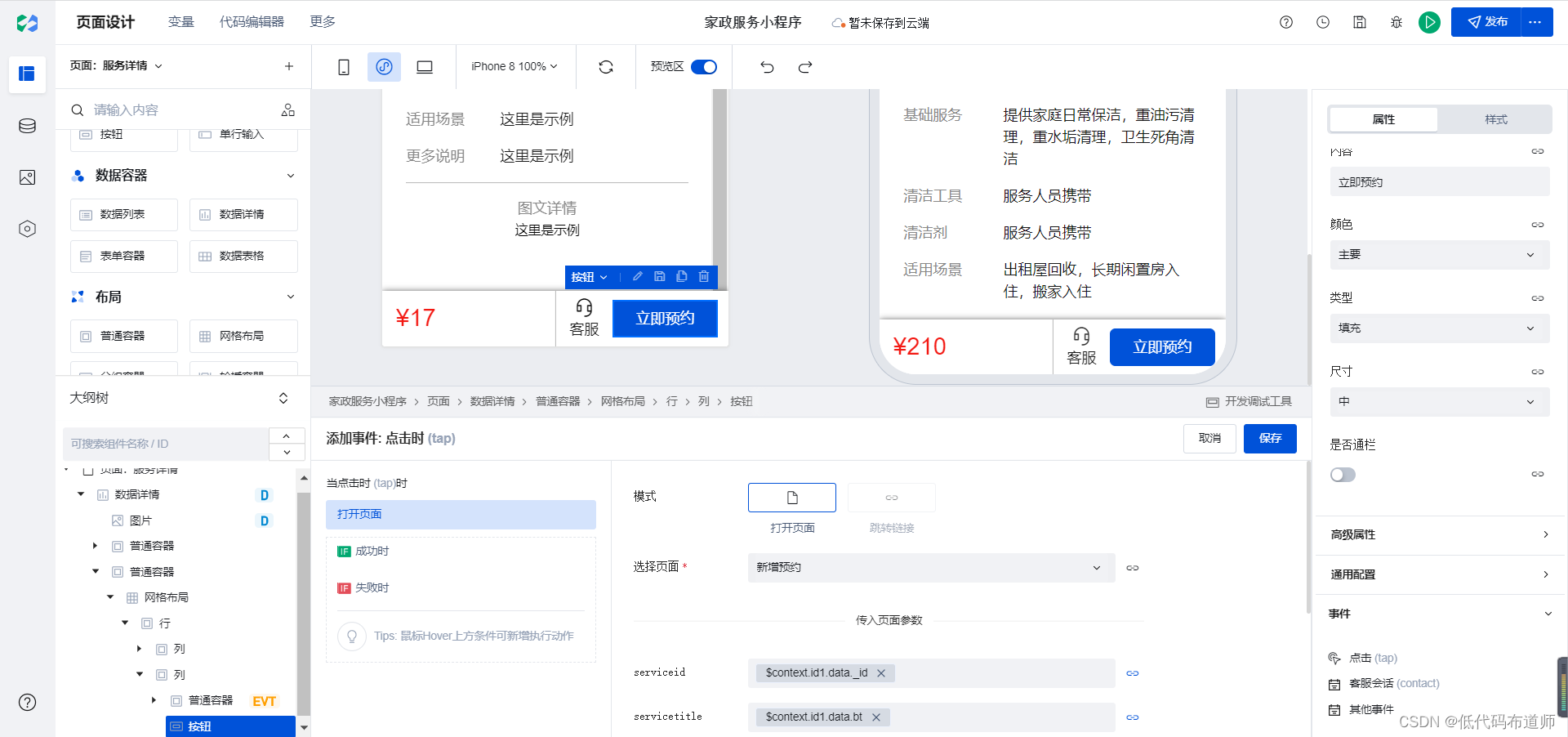Remove the $context.id1.data._id tag
The image size is (1568, 737).
[x=881, y=673]
